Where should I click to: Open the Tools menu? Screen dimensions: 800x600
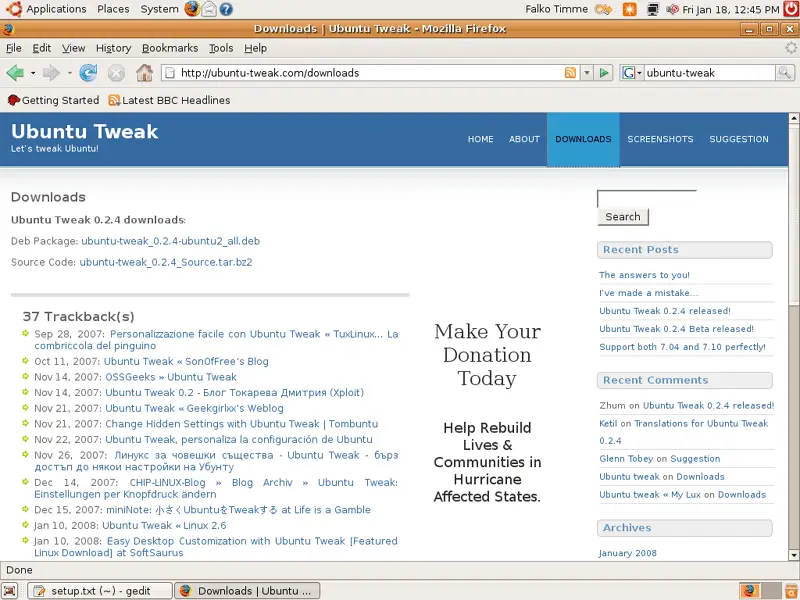221,48
